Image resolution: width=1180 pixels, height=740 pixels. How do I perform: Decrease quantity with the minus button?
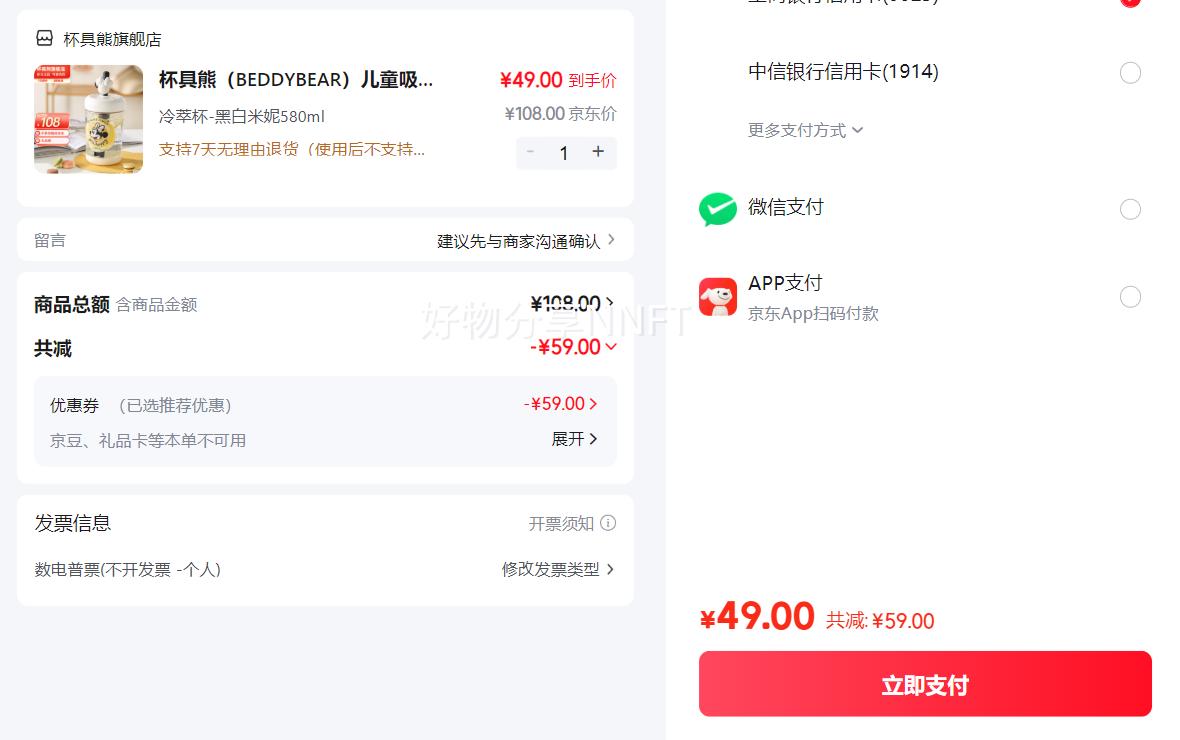coord(530,152)
